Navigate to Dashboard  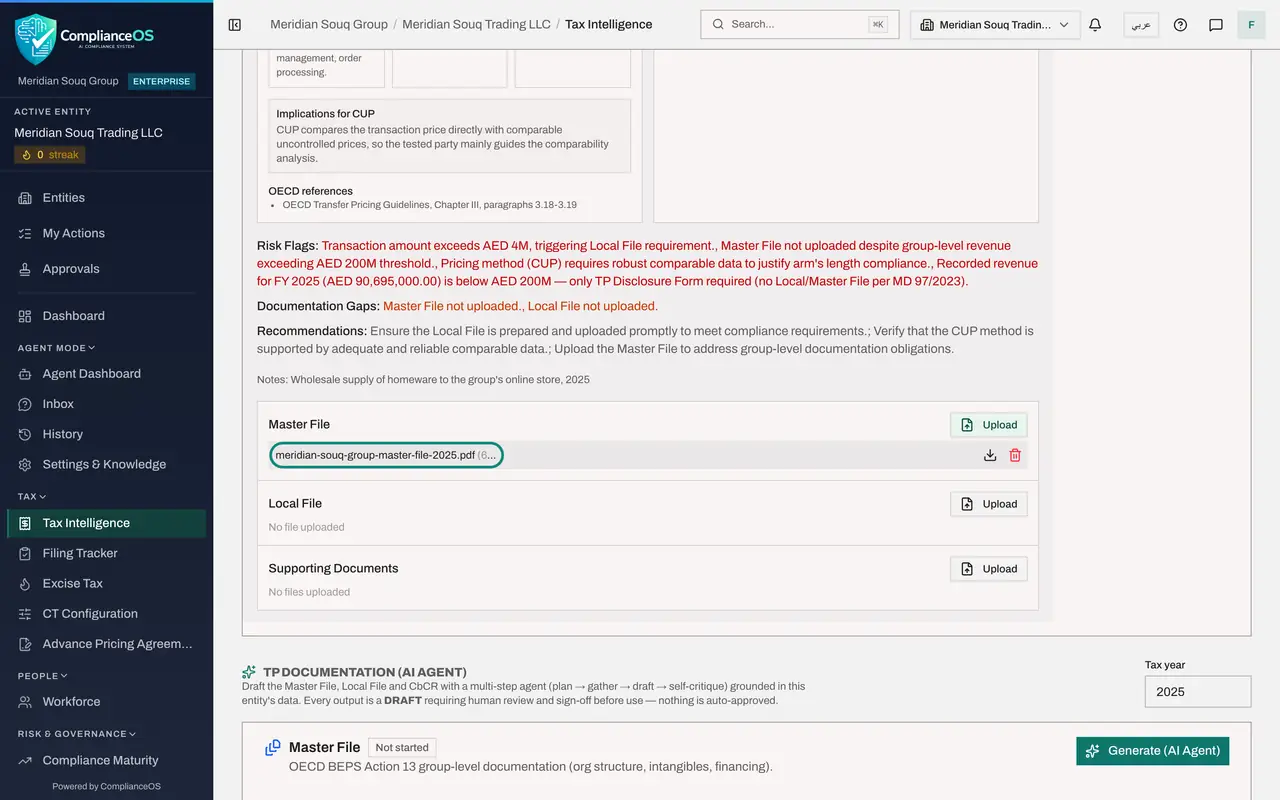[106, 316]
